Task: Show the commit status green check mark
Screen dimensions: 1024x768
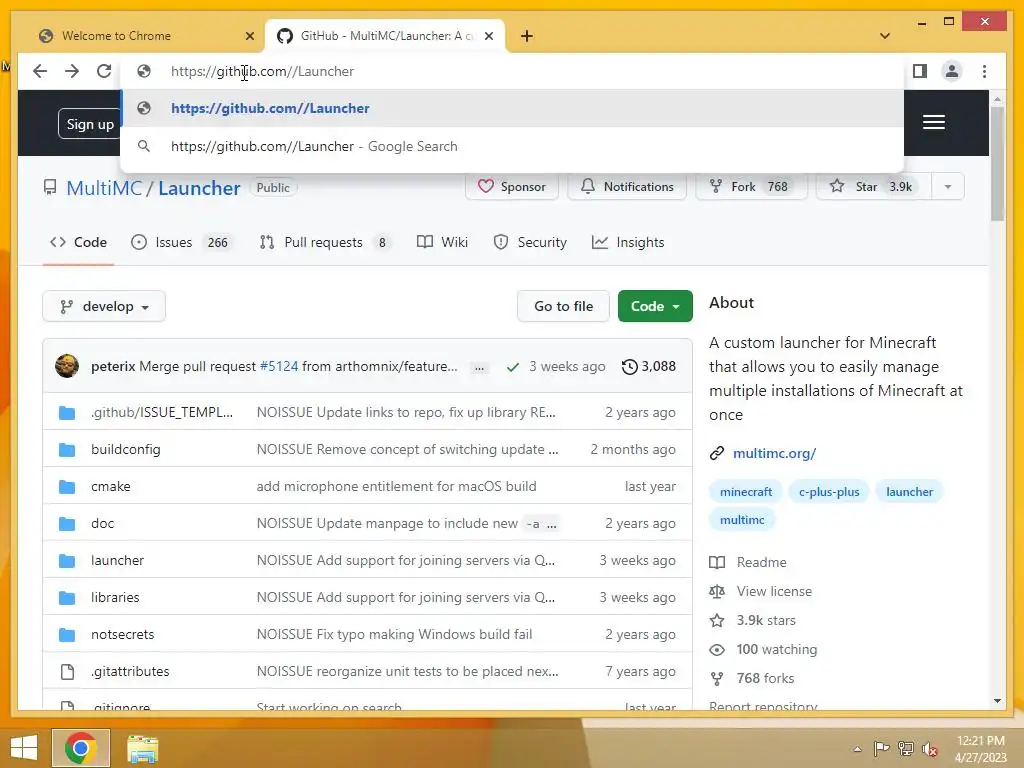Action: tap(513, 367)
